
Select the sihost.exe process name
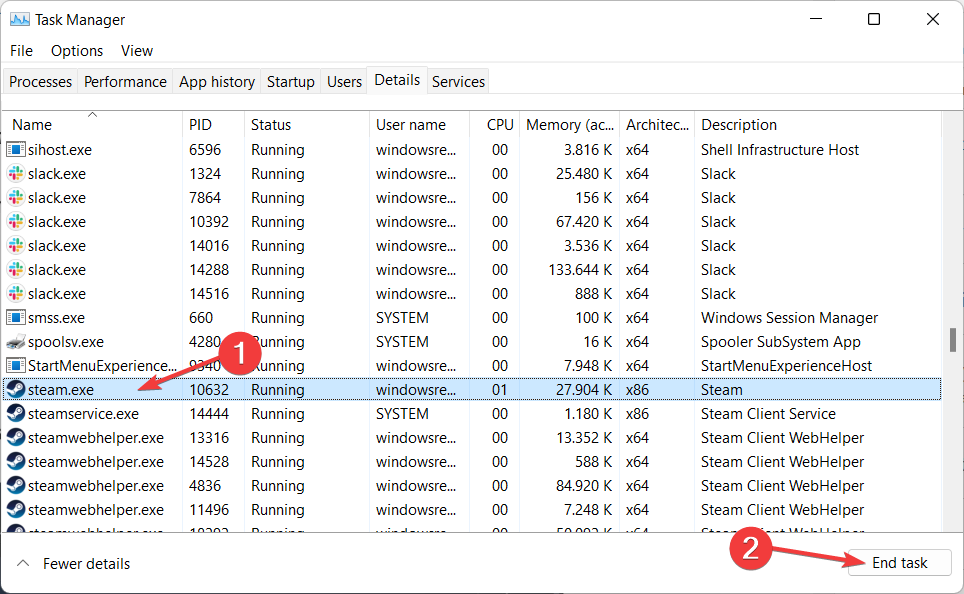(60, 150)
